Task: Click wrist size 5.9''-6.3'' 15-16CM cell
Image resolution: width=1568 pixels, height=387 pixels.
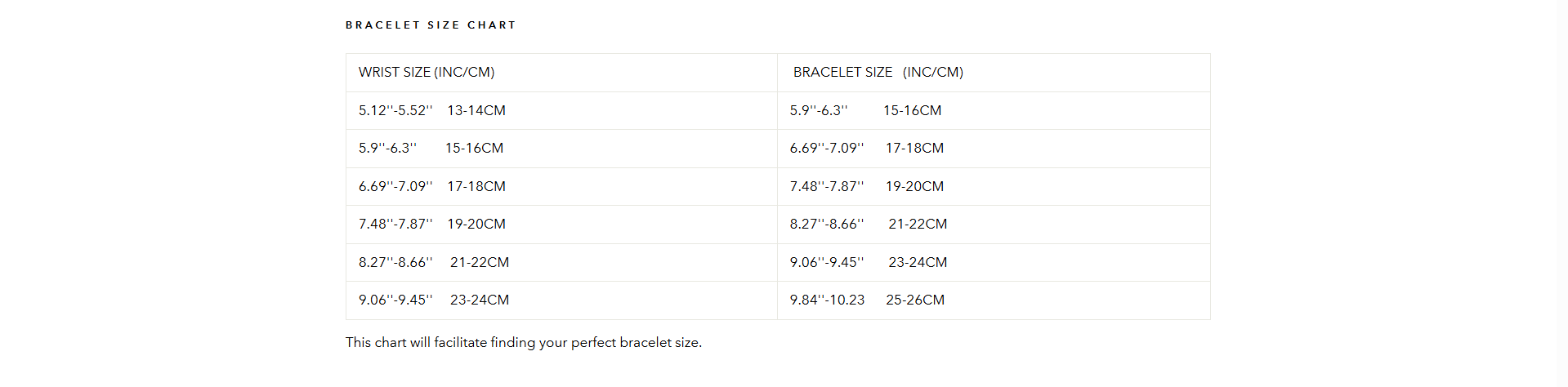Action: pyautogui.click(x=561, y=149)
